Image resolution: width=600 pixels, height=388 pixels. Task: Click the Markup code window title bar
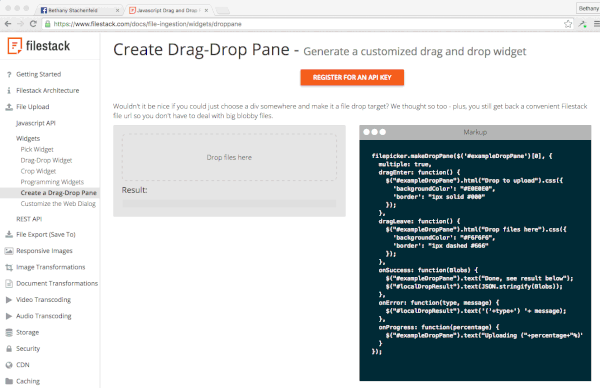coord(475,132)
